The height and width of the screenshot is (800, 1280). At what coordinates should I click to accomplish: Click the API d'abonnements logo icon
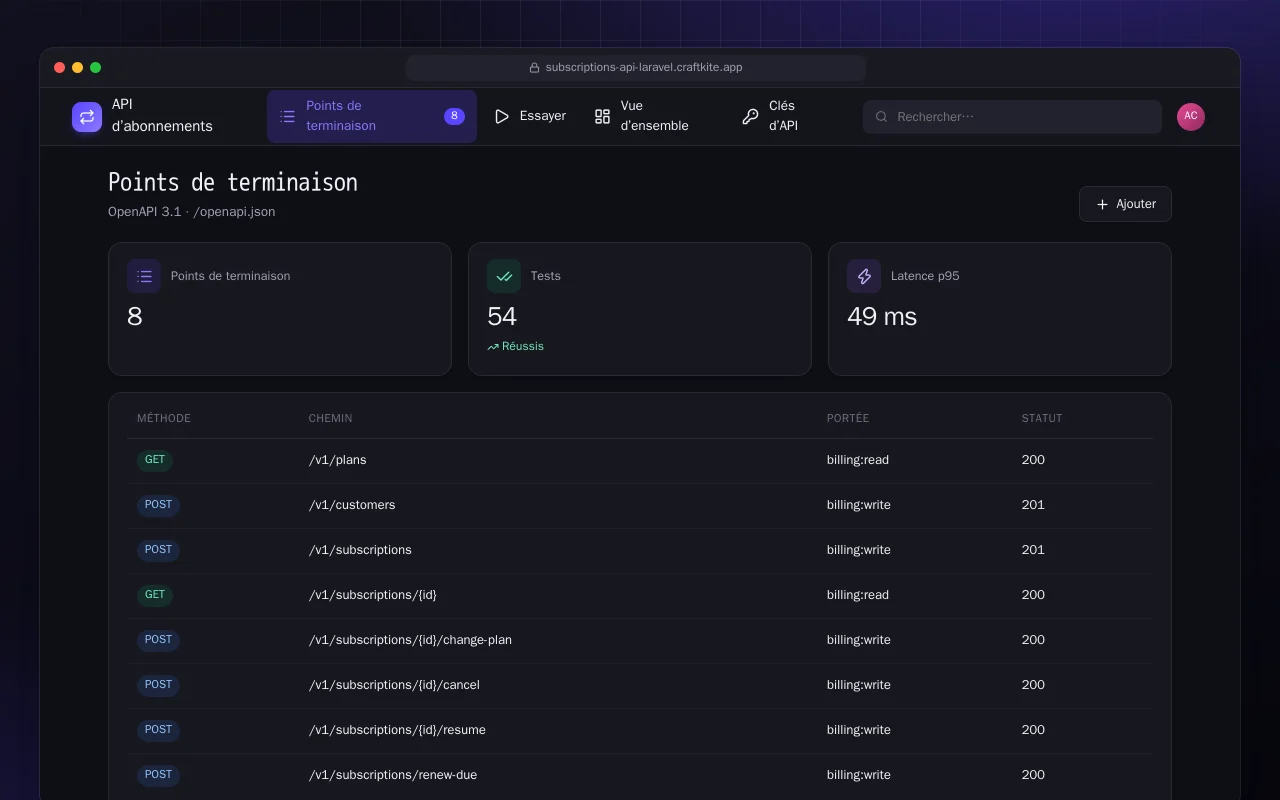click(87, 117)
